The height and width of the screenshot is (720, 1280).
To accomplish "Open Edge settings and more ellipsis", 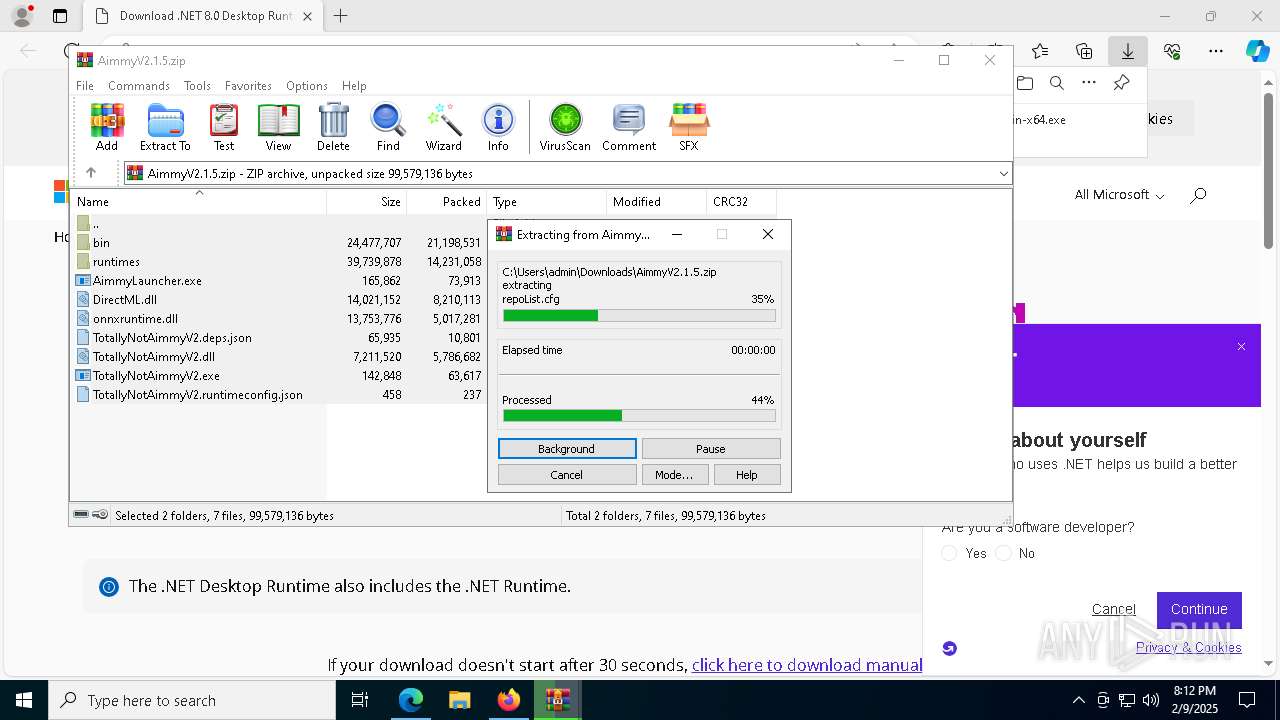I will pyautogui.click(x=1216, y=51).
